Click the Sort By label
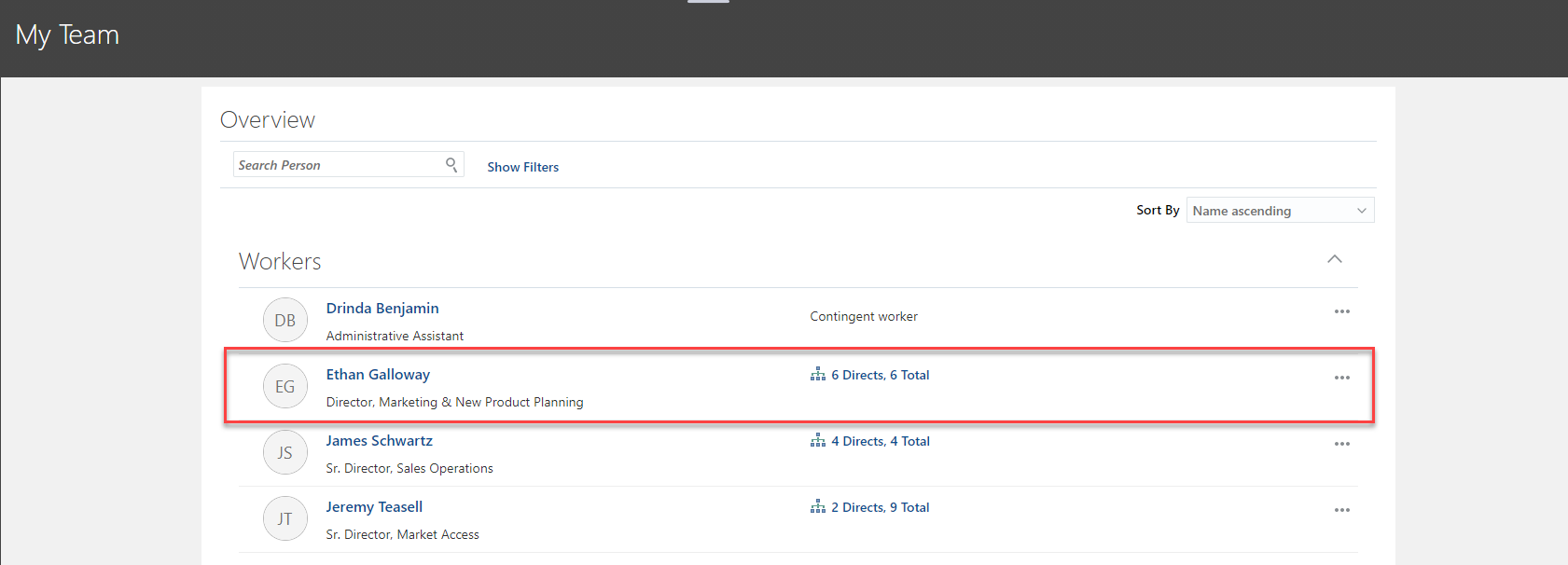 point(1158,210)
